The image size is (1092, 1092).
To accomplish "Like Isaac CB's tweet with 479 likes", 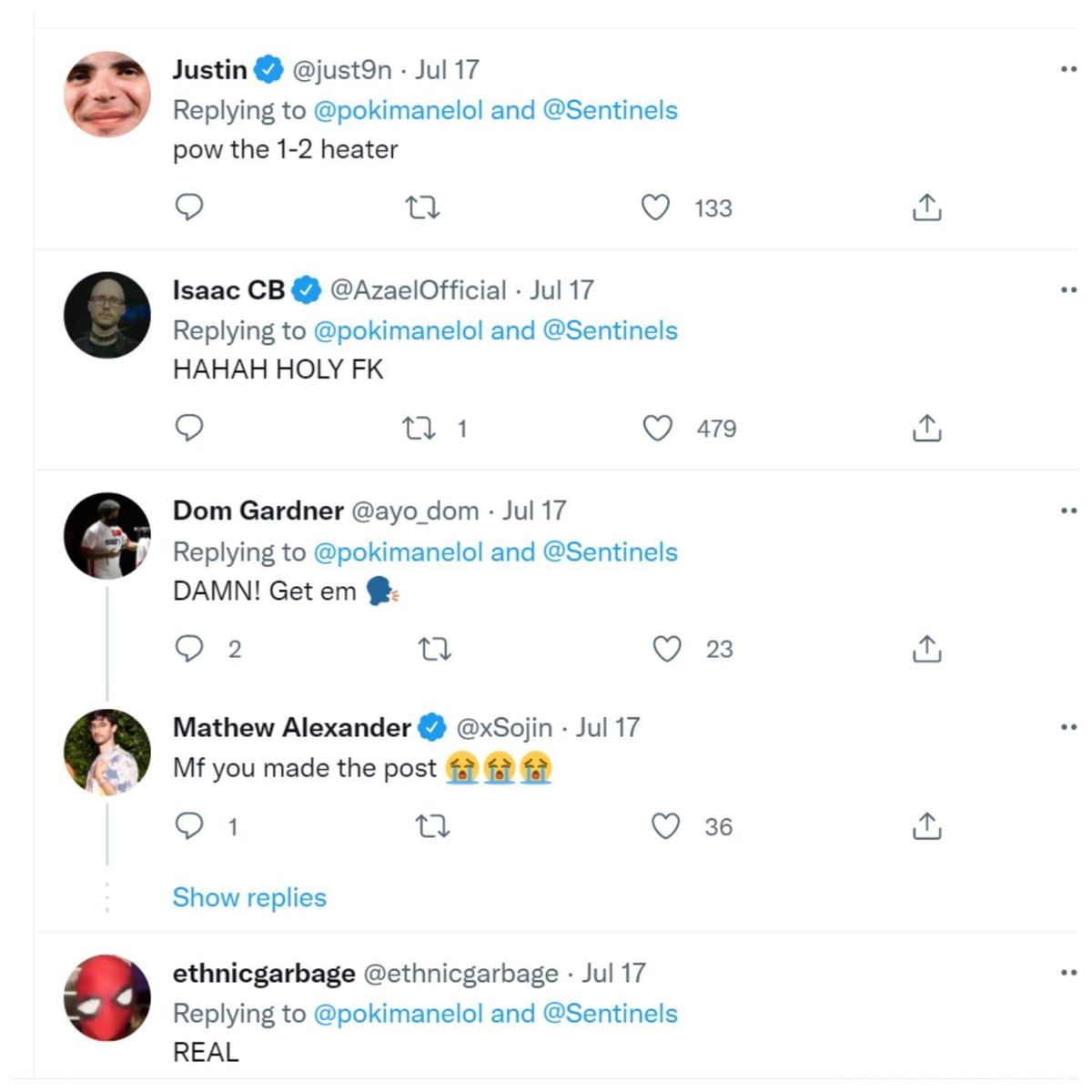I will point(657,428).
